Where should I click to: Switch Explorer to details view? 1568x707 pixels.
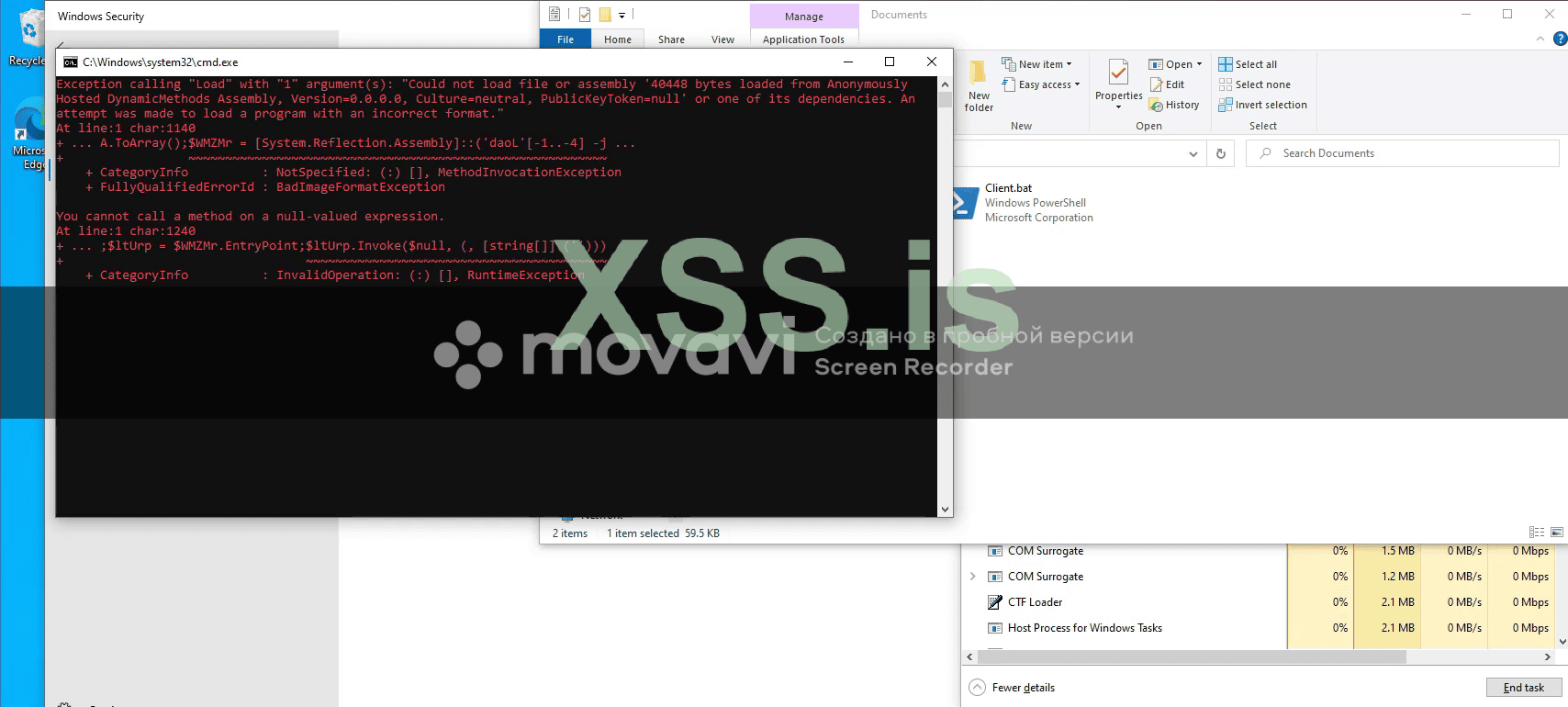(x=1536, y=533)
